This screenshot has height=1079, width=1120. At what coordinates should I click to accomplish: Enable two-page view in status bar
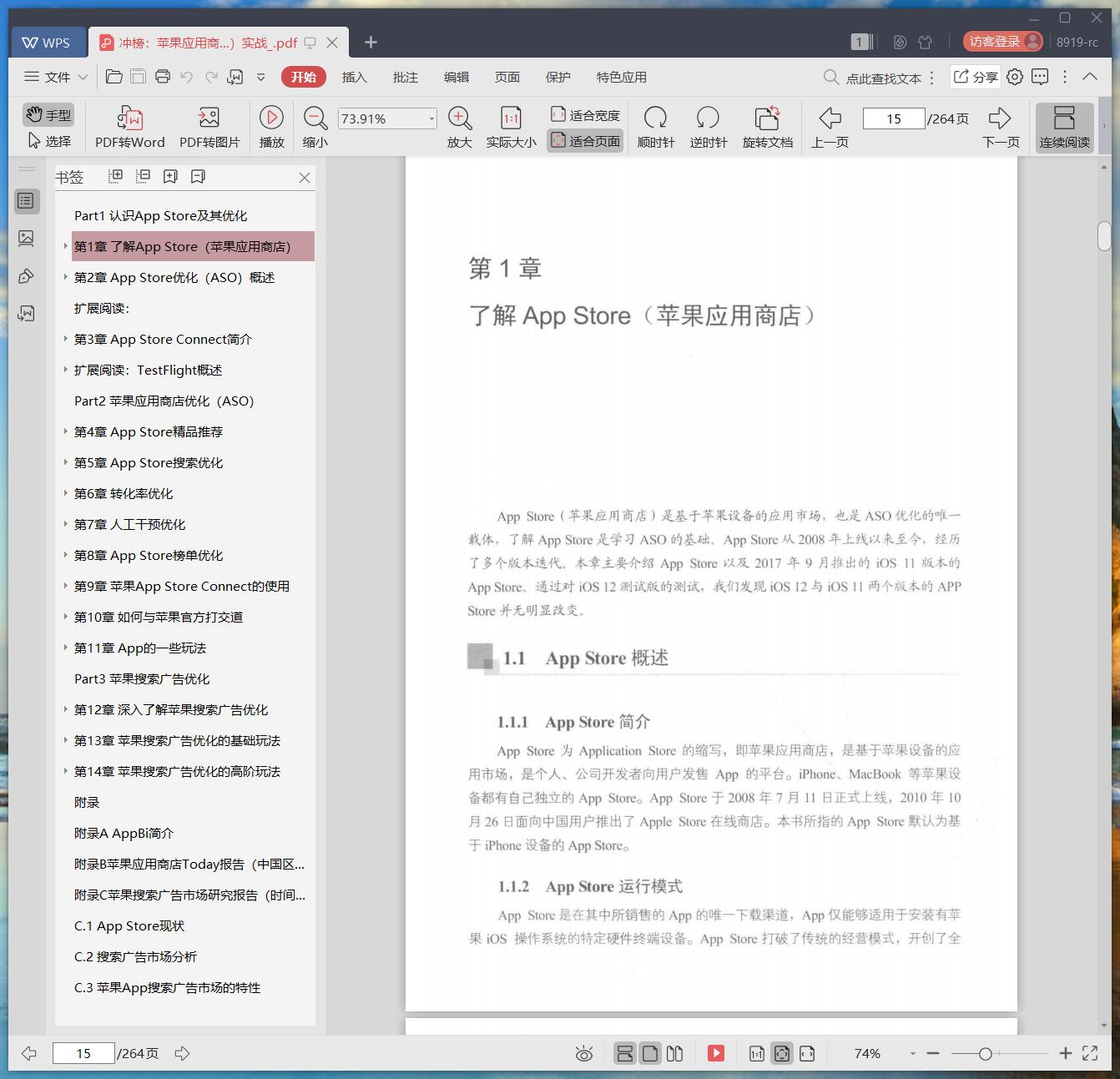point(674,1053)
